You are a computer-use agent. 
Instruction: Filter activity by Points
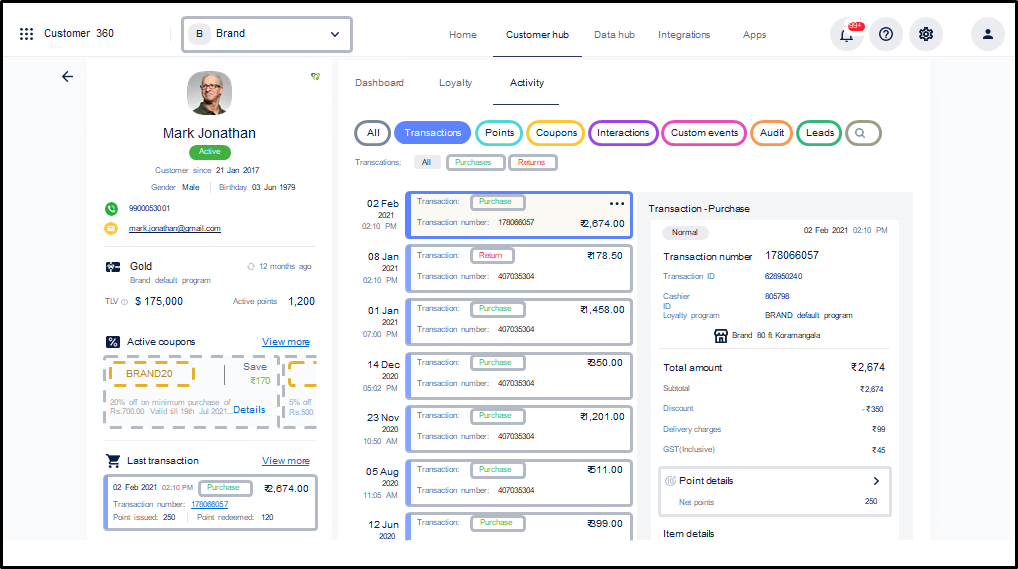[499, 133]
